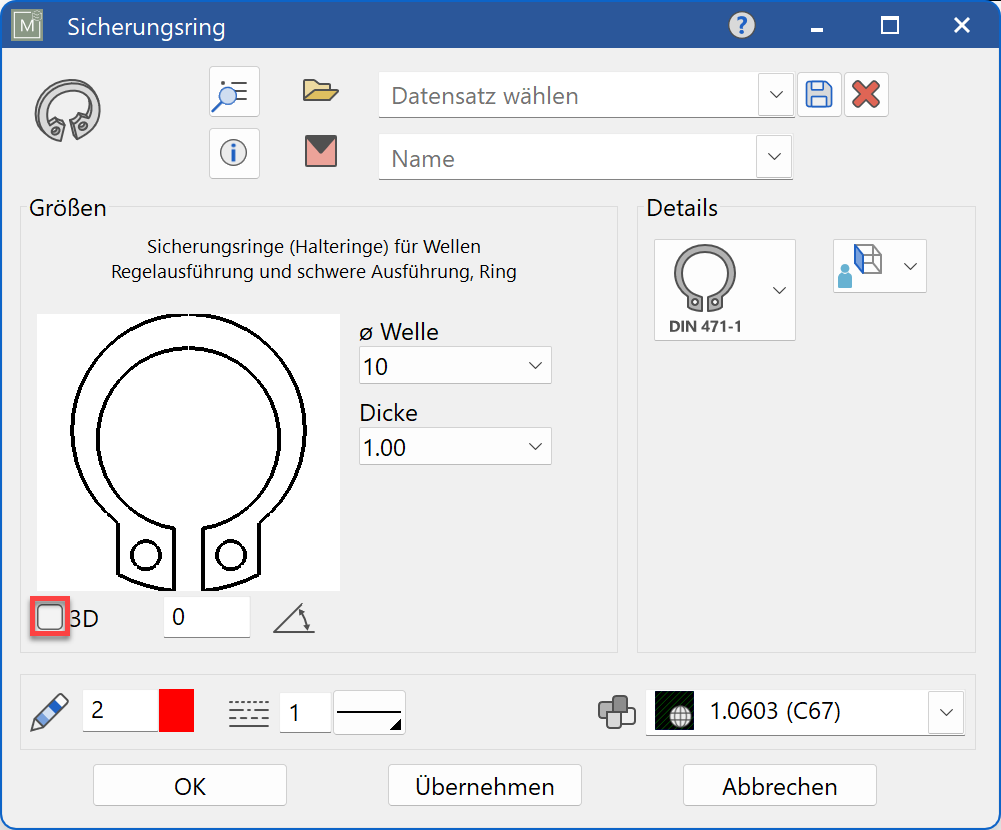The width and height of the screenshot is (1001, 830).
Task: Open the dataset search magnifier icon
Action: pyautogui.click(x=233, y=91)
